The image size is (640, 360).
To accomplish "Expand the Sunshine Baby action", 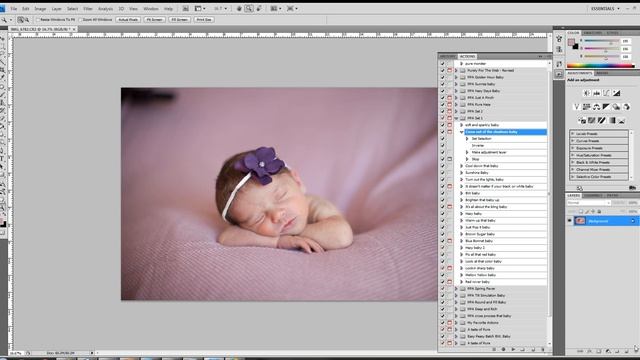I will coord(462,173).
